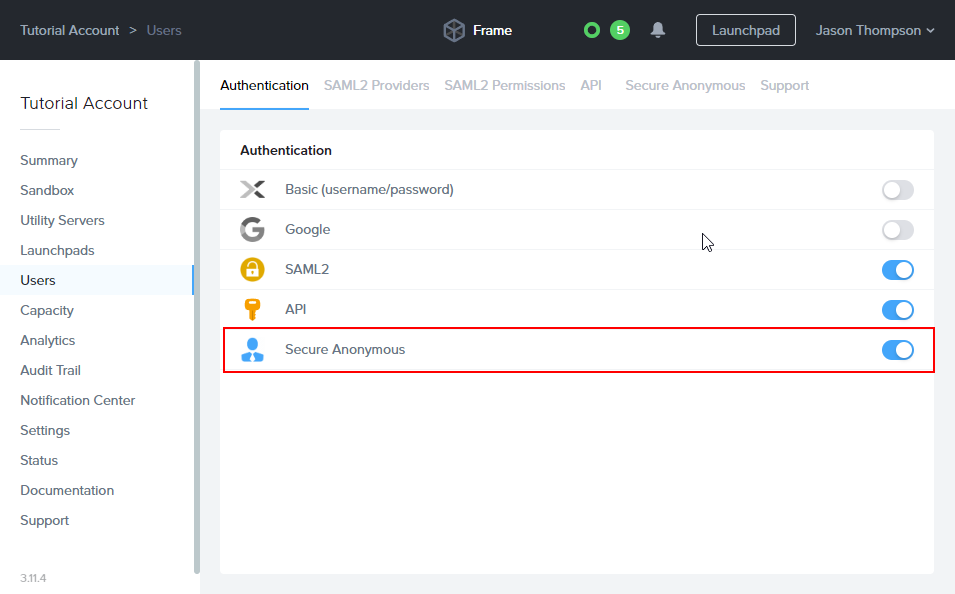Switch to the SAML2 Providers tab
955x594 pixels.
[x=376, y=86]
